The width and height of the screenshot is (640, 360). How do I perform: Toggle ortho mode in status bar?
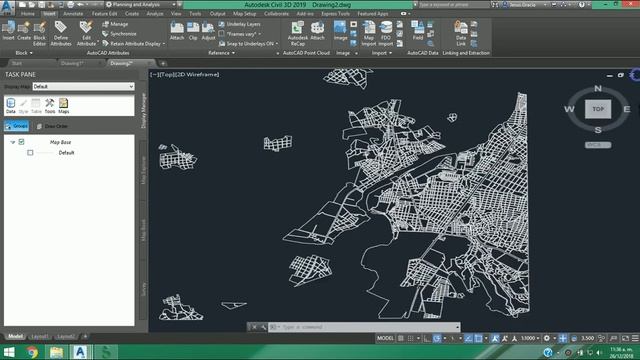427,338
